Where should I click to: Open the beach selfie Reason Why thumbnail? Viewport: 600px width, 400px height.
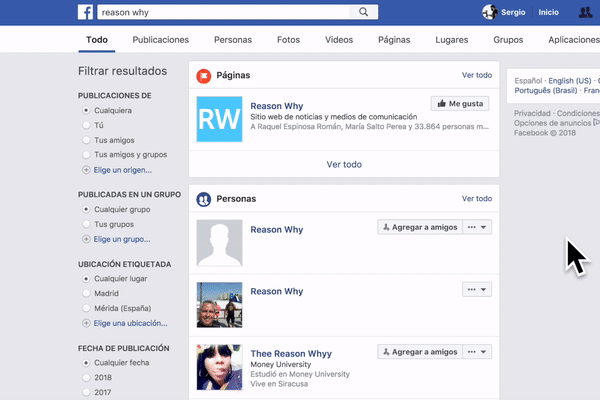pyautogui.click(x=219, y=305)
